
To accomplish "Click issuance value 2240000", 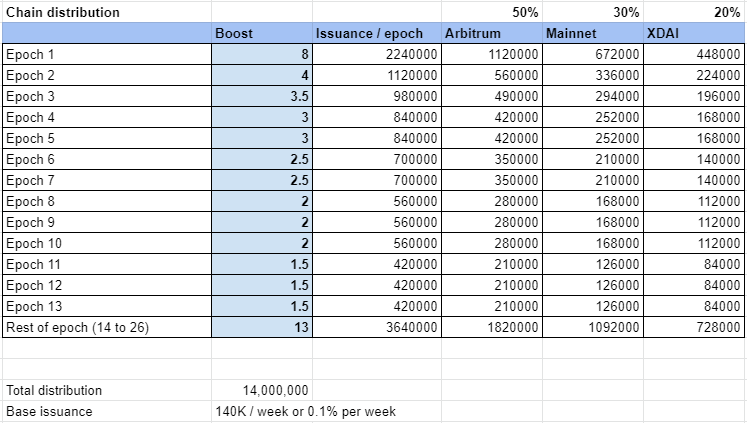I will click(x=377, y=54).
